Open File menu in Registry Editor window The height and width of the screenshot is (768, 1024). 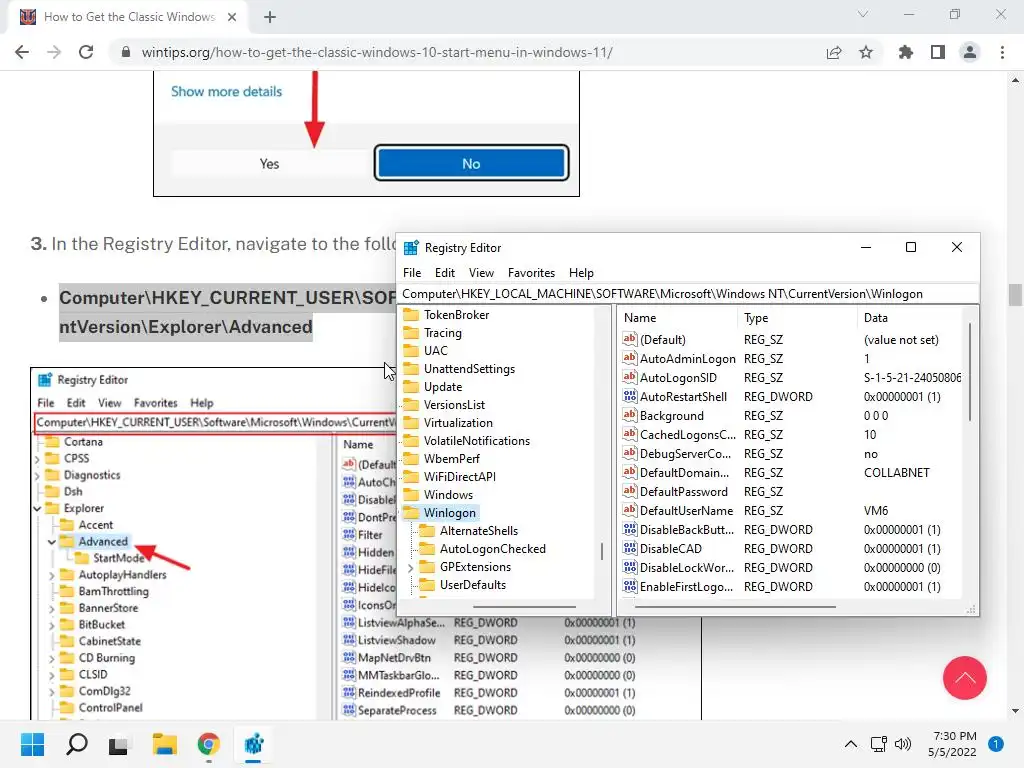(x=412, y=273)
